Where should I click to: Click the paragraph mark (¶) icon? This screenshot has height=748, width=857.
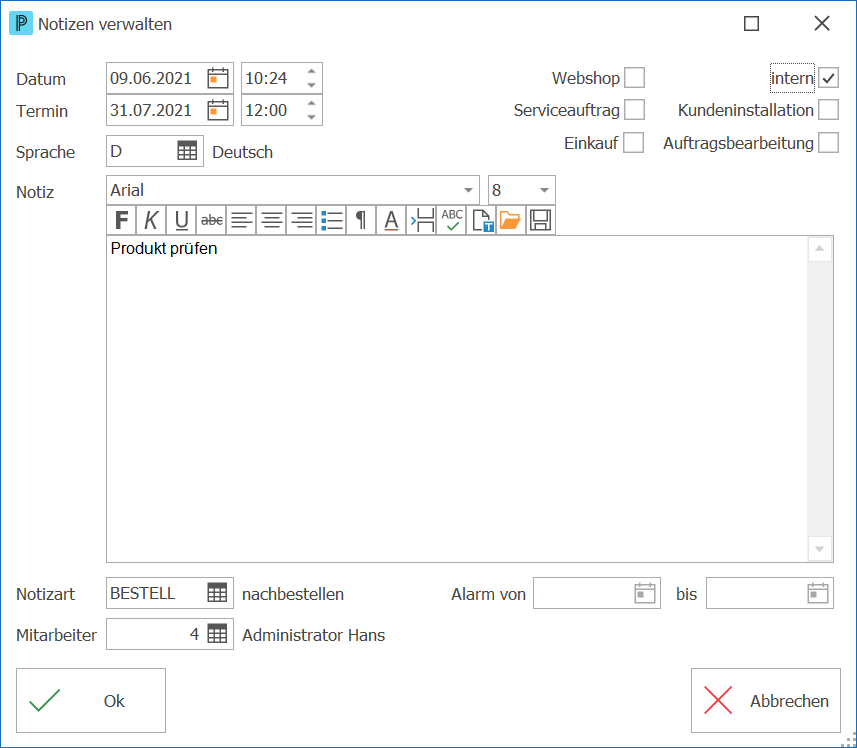coord(361,220)
